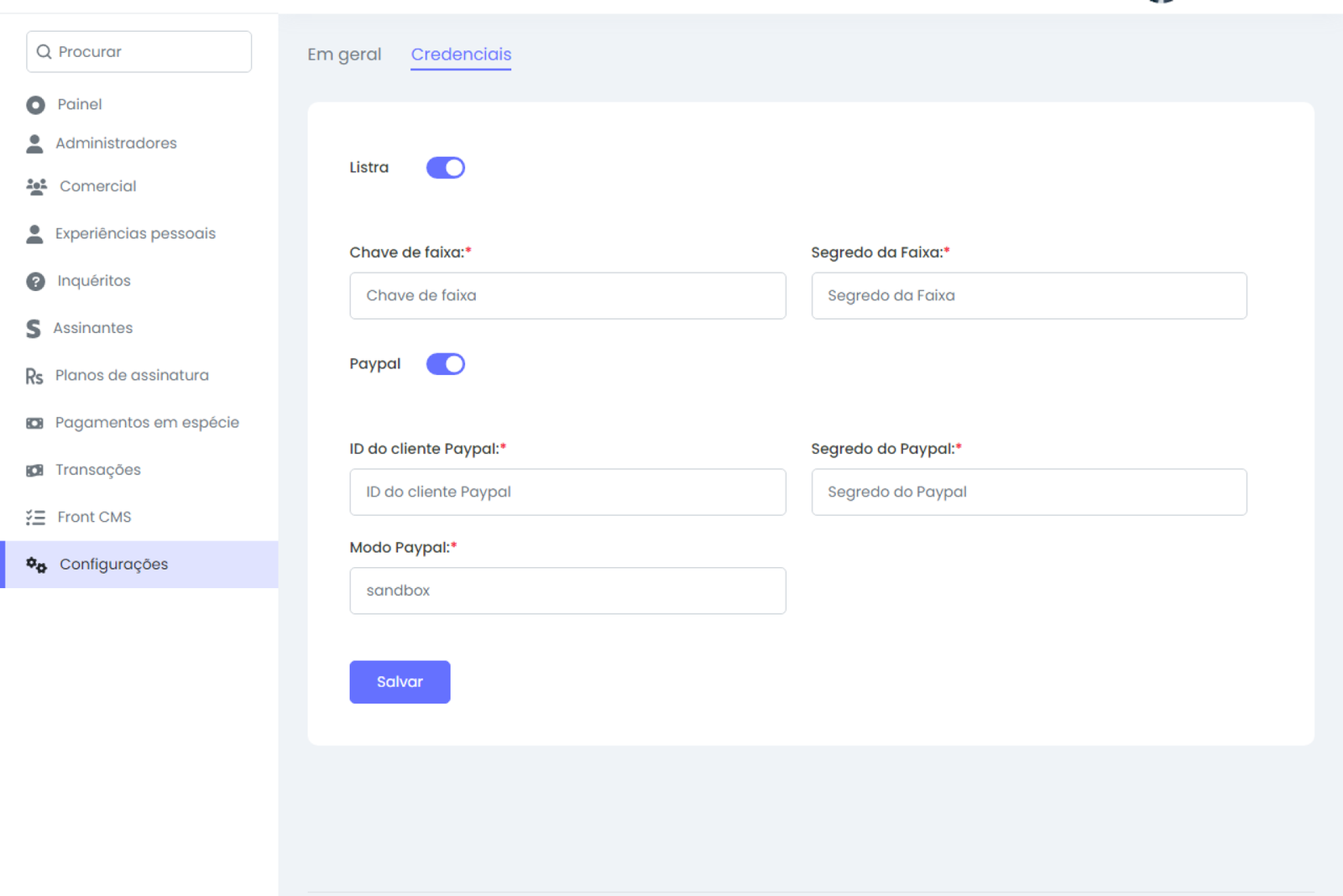The width and height of the screenshot is (1343, 896).
Task: Click the Front CMS list icon
Action: (35, 518)
